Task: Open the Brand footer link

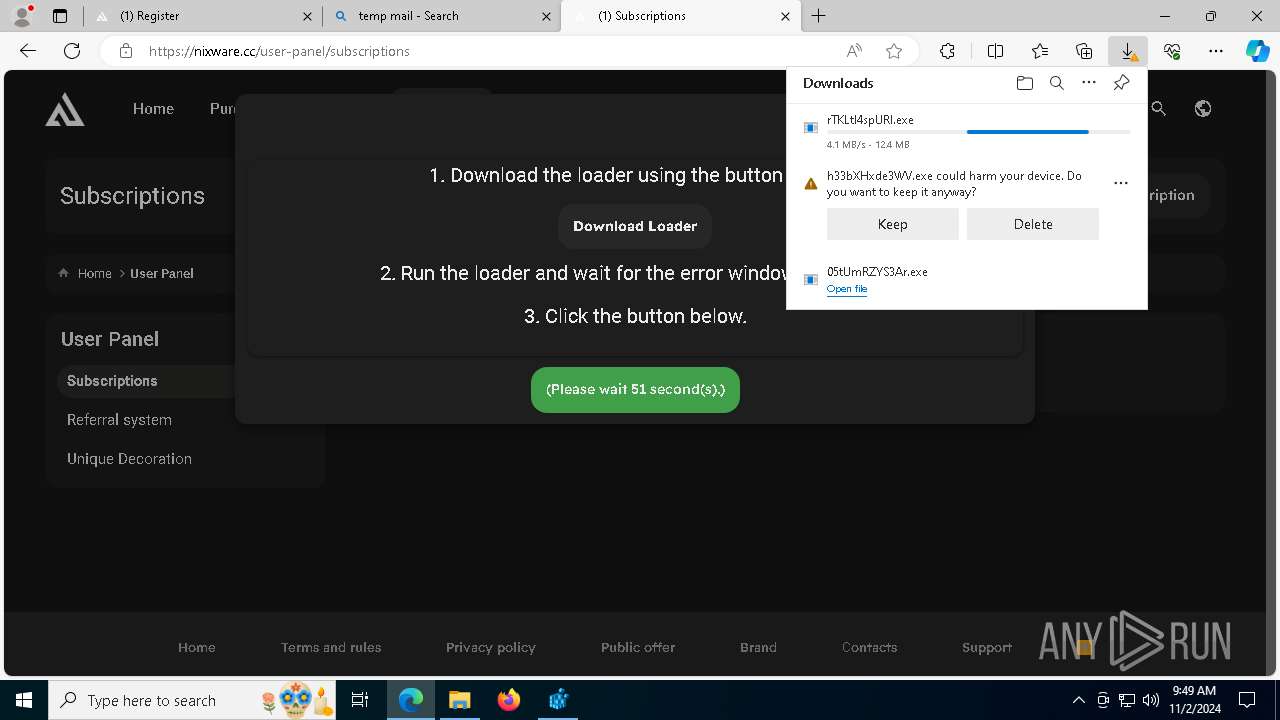Action: [x=758, y=647]
